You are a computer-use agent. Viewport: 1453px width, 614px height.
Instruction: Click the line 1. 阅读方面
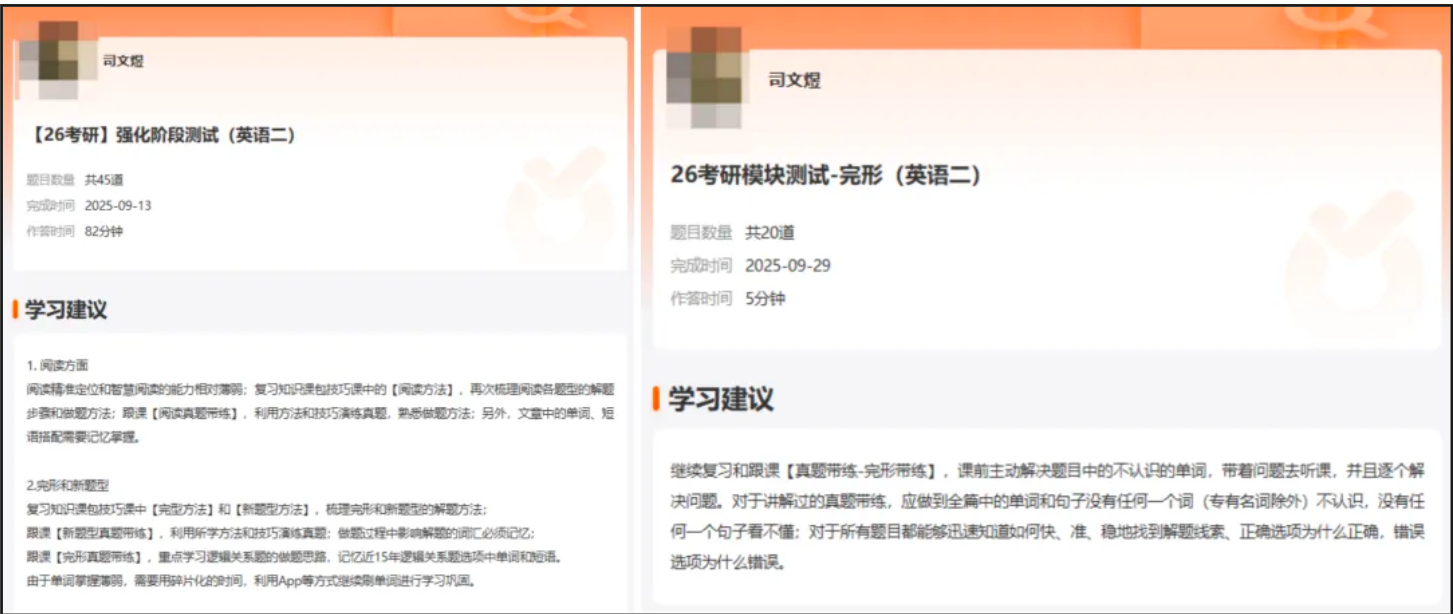pyautogui.click(x=58, y=366)
